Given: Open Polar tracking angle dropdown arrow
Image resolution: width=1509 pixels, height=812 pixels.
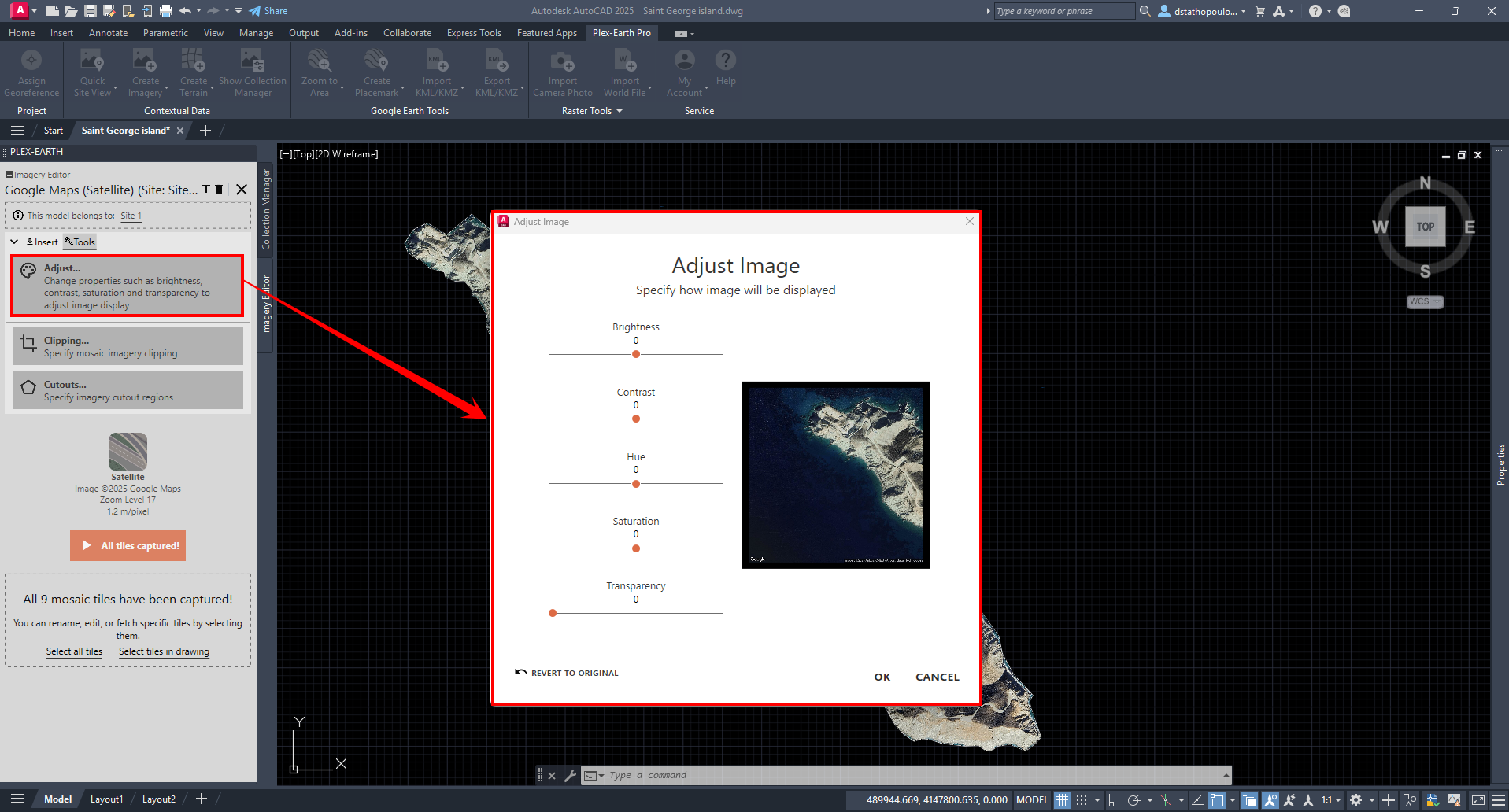Looking at the screenshot, I should click(1150, 800).
